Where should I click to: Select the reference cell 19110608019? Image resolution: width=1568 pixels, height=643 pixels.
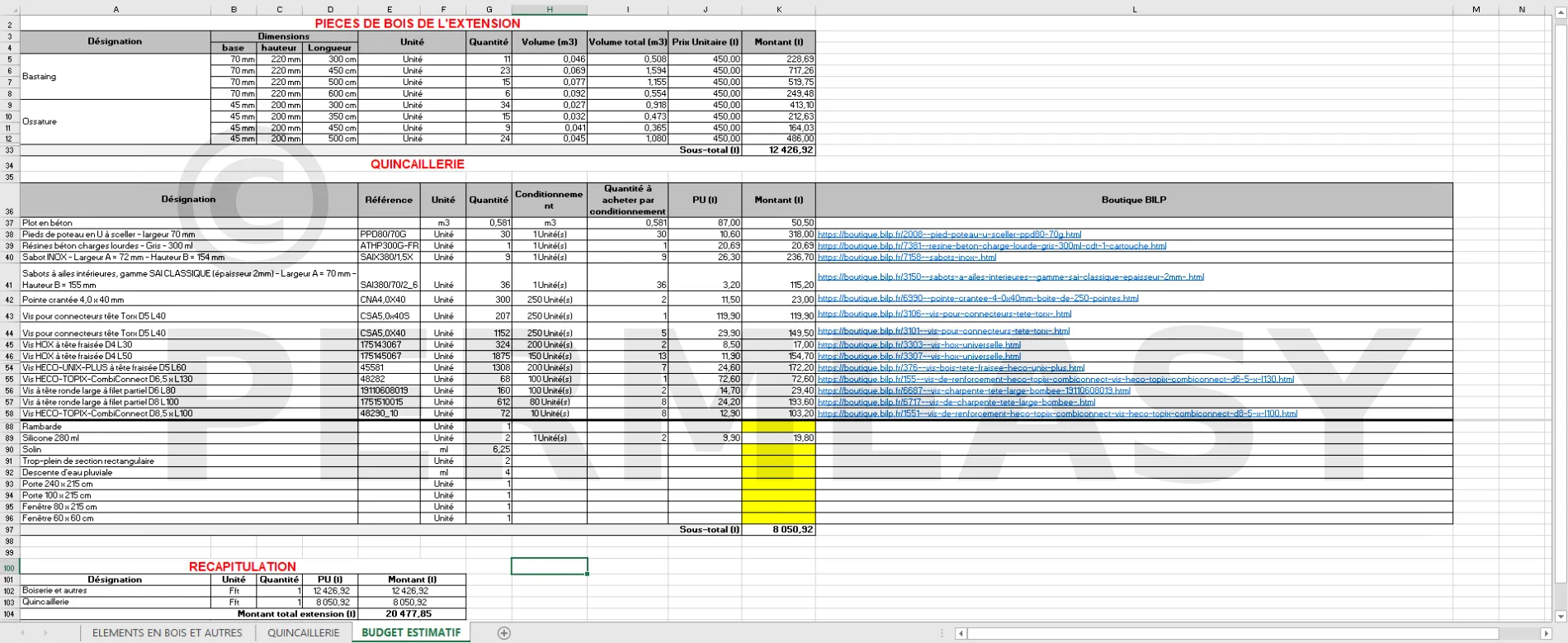click(390, 391)
